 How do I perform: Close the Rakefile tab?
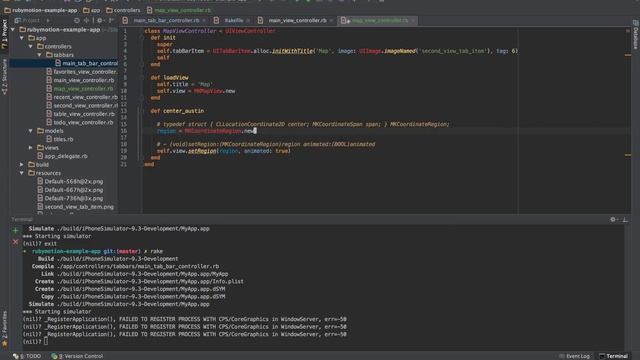pos(248,20)
